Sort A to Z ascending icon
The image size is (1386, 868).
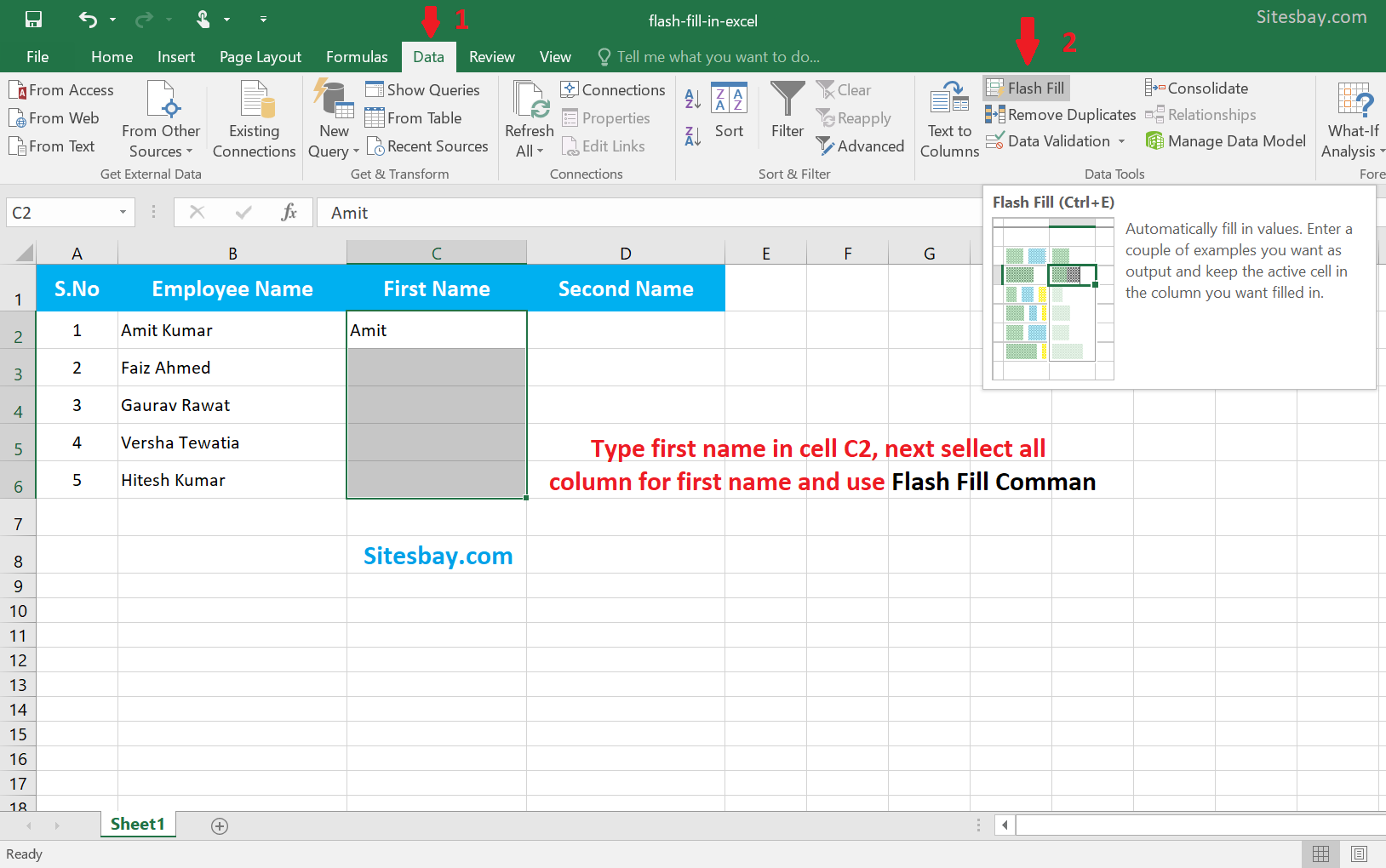pyautogui.click(x=693, y=99)
